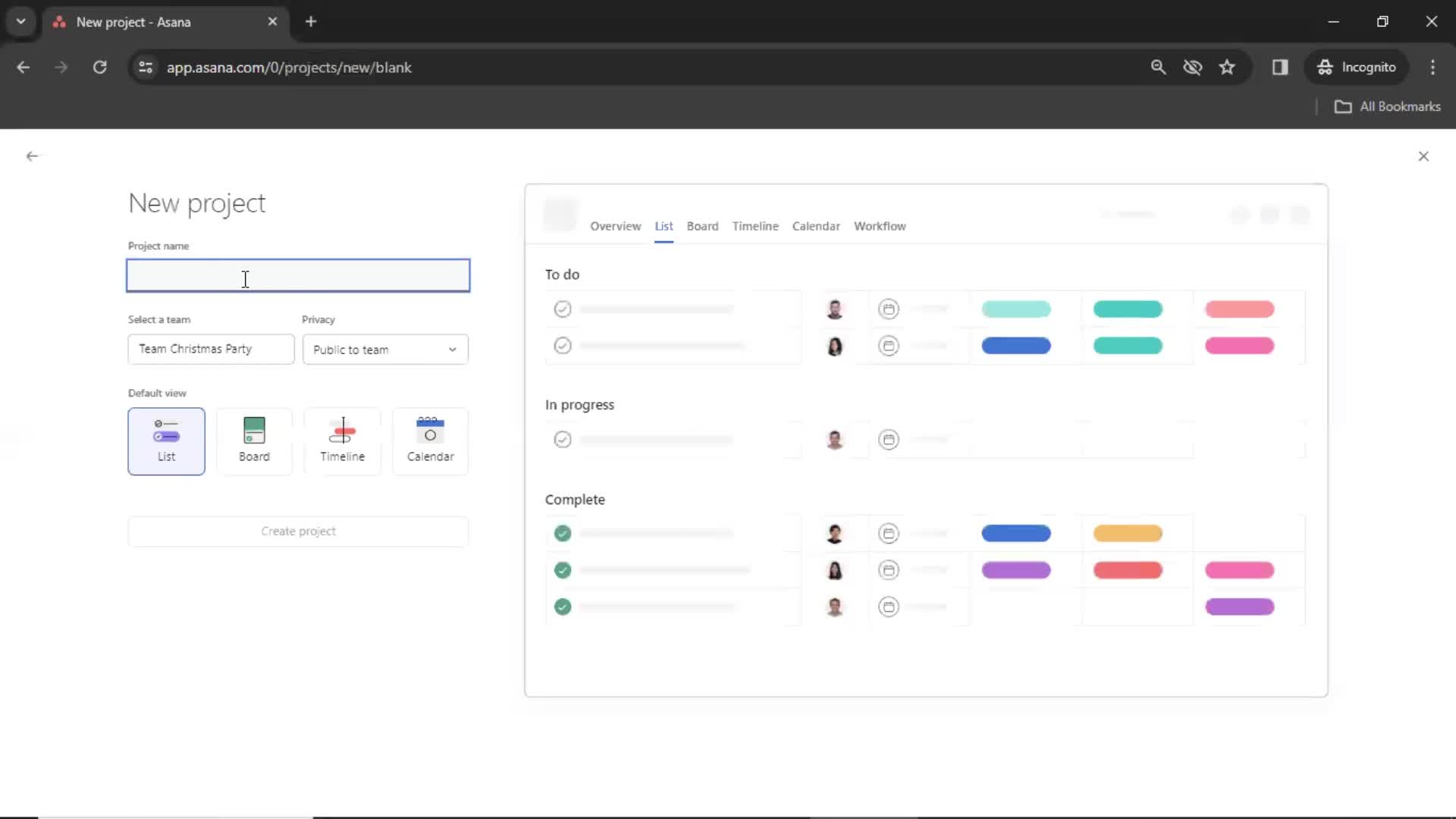This screenshot has width=1456, height=819.
Task: Click assignee avatar on second To do task
Action: pos(835,346)
